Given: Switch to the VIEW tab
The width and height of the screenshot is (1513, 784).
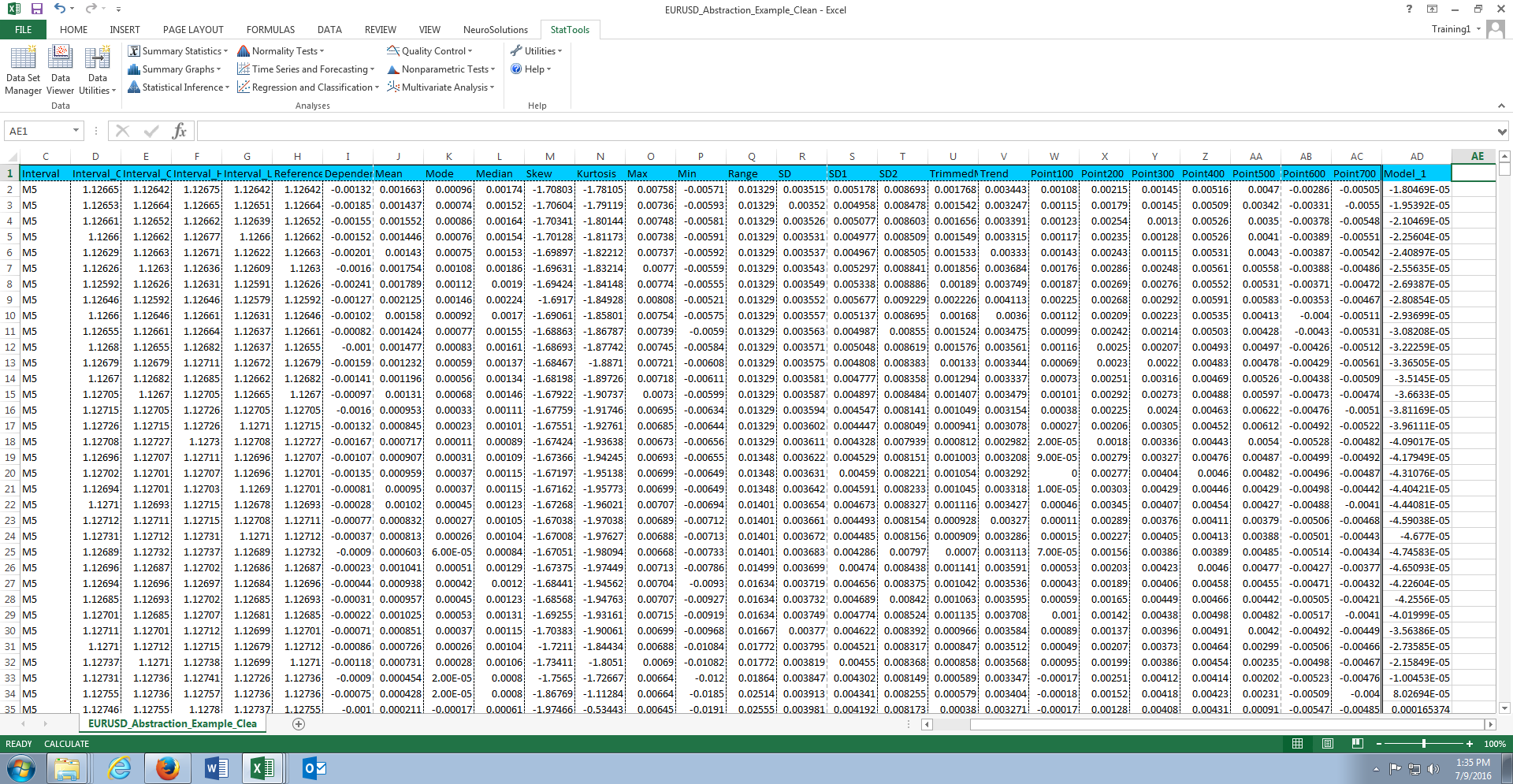Looking at the screenshot, I should (429, 30).
